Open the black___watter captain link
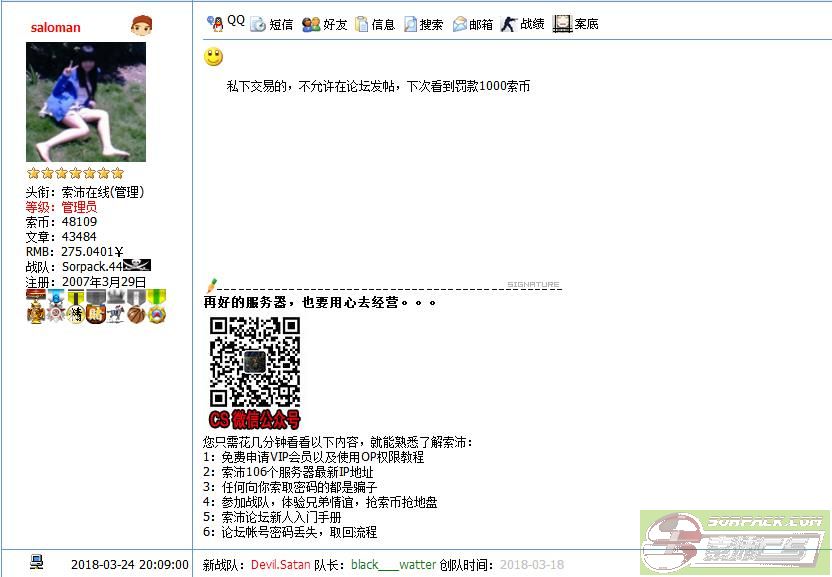The height and width of the screenshot is (577, 832). click(x=394, y=565)
